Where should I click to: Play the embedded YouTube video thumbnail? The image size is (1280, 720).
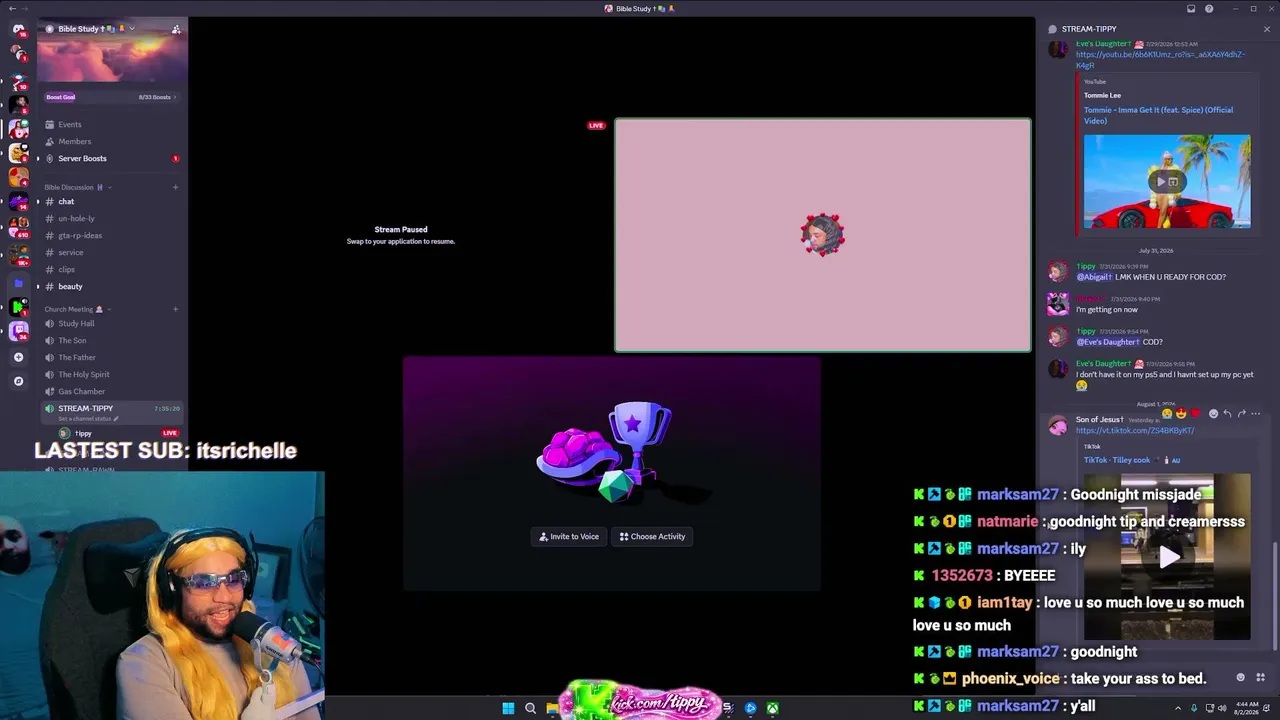[x=1167, y=181]
